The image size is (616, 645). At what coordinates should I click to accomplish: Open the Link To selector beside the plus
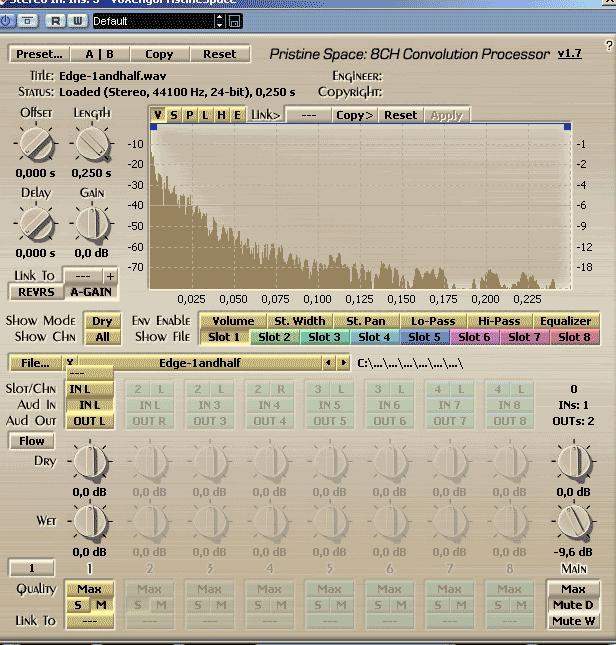click(x=83, y=276)
